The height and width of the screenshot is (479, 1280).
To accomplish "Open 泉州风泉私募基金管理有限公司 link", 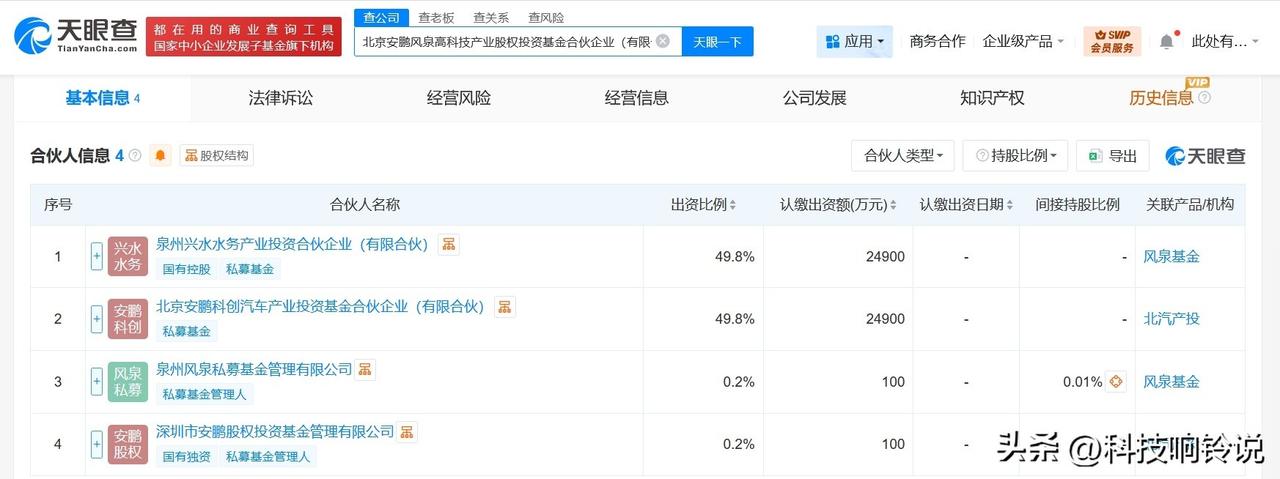I will tap(254, 369).
